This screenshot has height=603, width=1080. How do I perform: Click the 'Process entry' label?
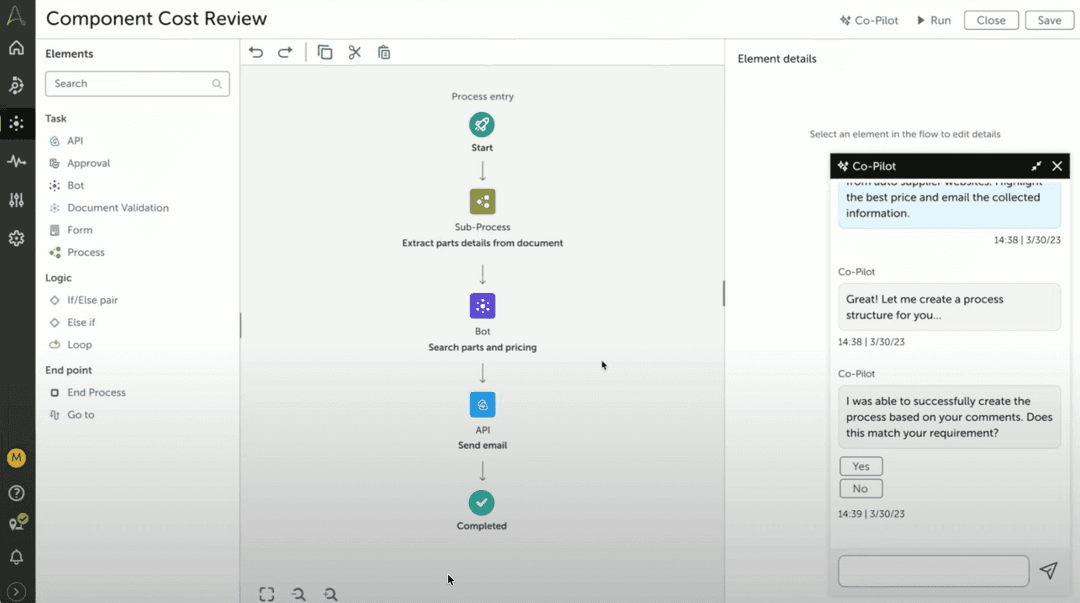(482, 96)
